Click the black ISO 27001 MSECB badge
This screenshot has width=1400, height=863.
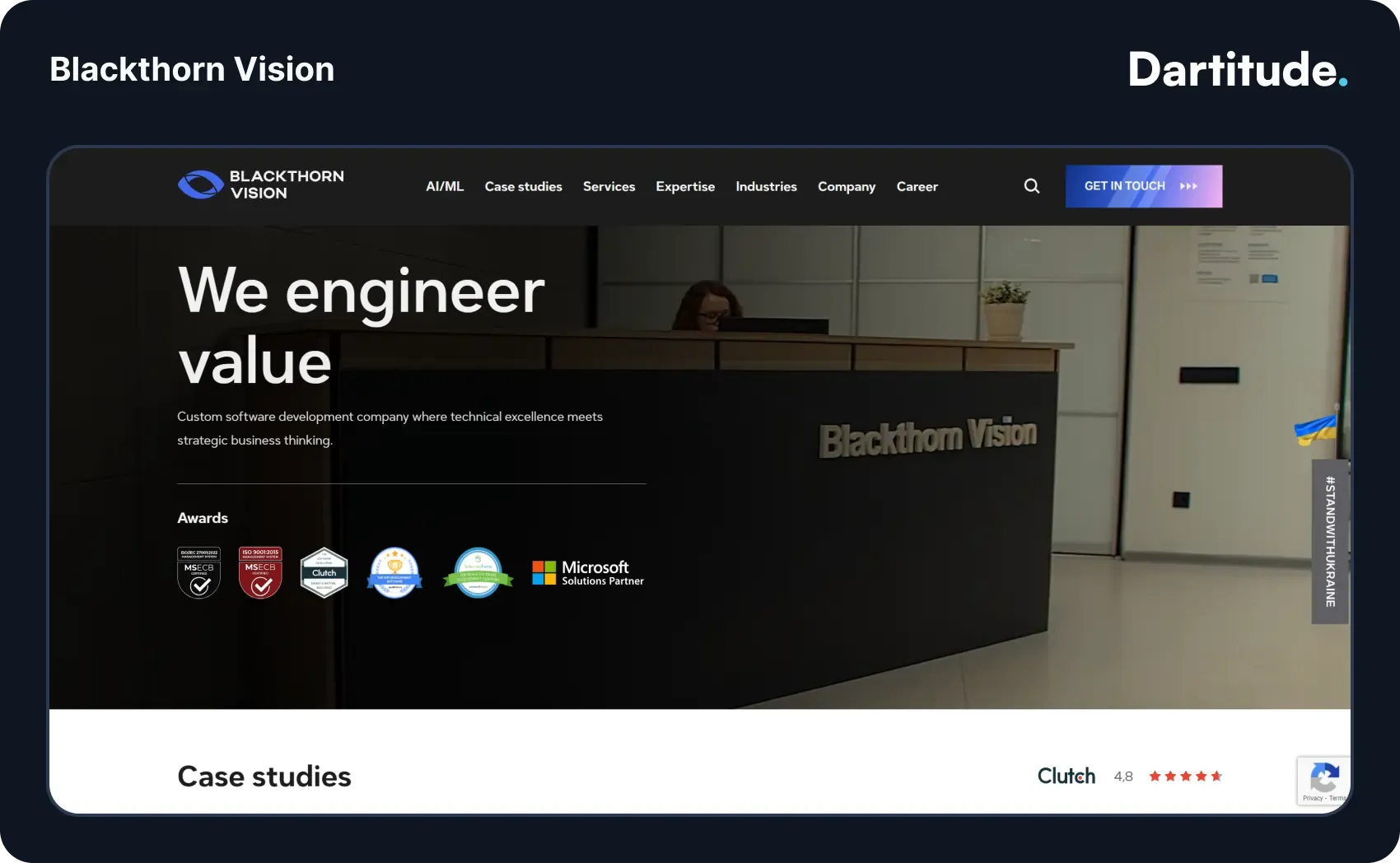point(198,572)
